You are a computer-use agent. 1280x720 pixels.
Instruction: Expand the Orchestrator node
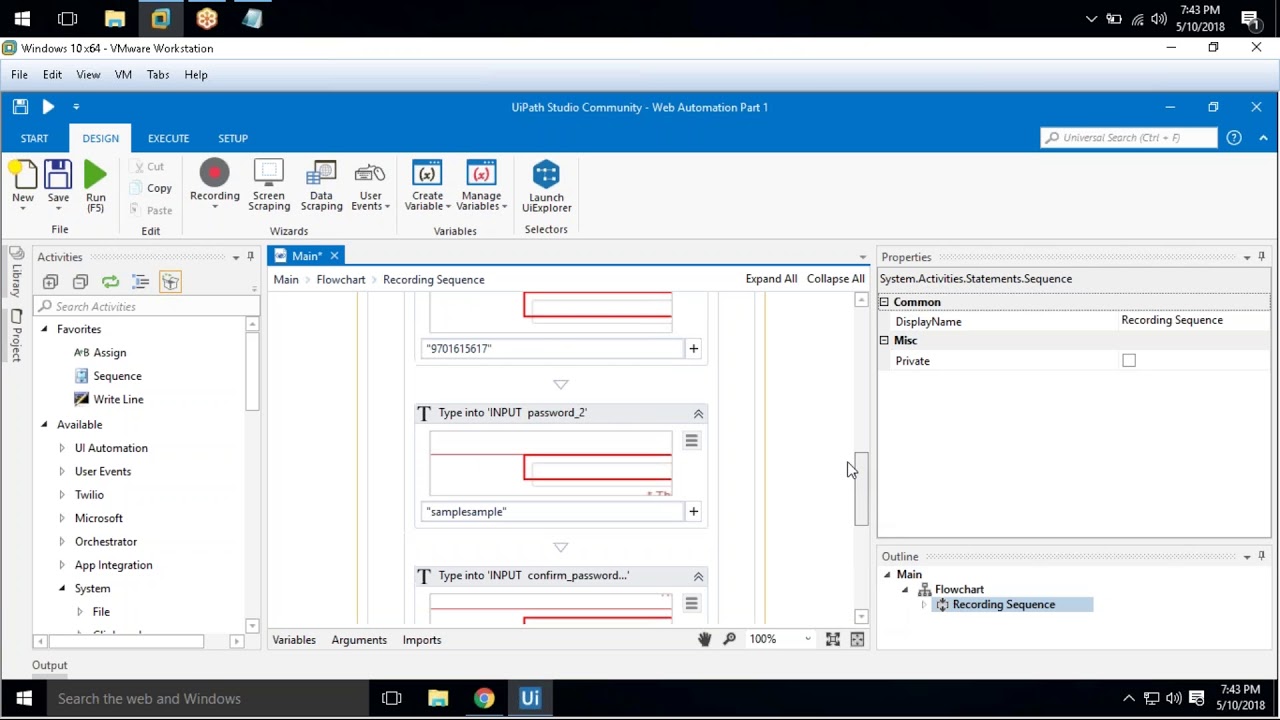pyautogui.click(x=62, y=542)
